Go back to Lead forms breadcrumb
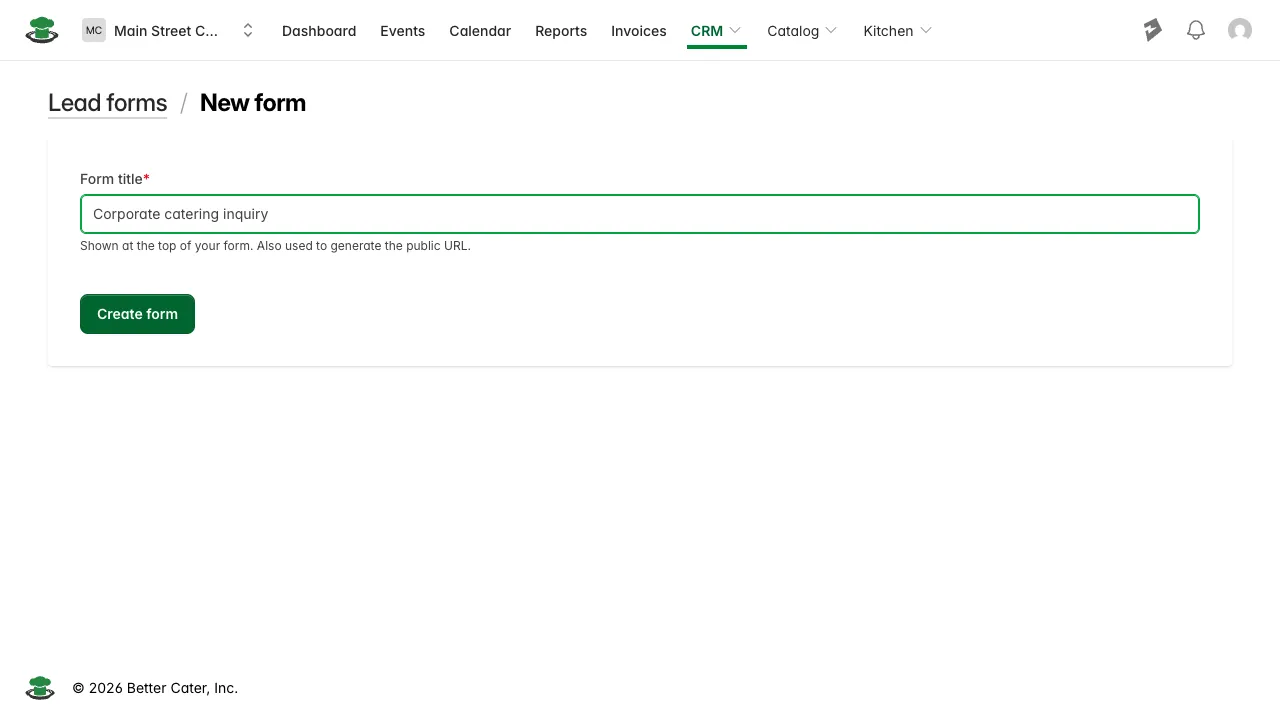The image size is (1280, 720). [108, 103]
